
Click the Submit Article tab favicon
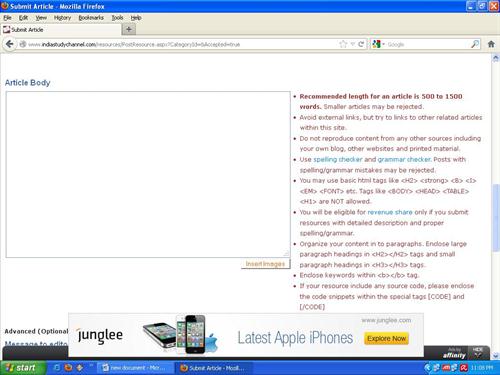pyautogui.click(x=6, y=30)
